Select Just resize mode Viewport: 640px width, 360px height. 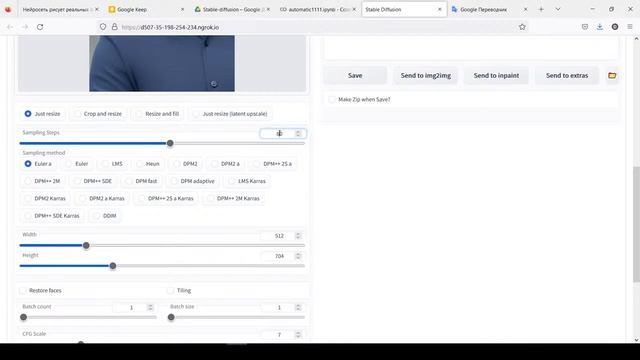[42, 114]
